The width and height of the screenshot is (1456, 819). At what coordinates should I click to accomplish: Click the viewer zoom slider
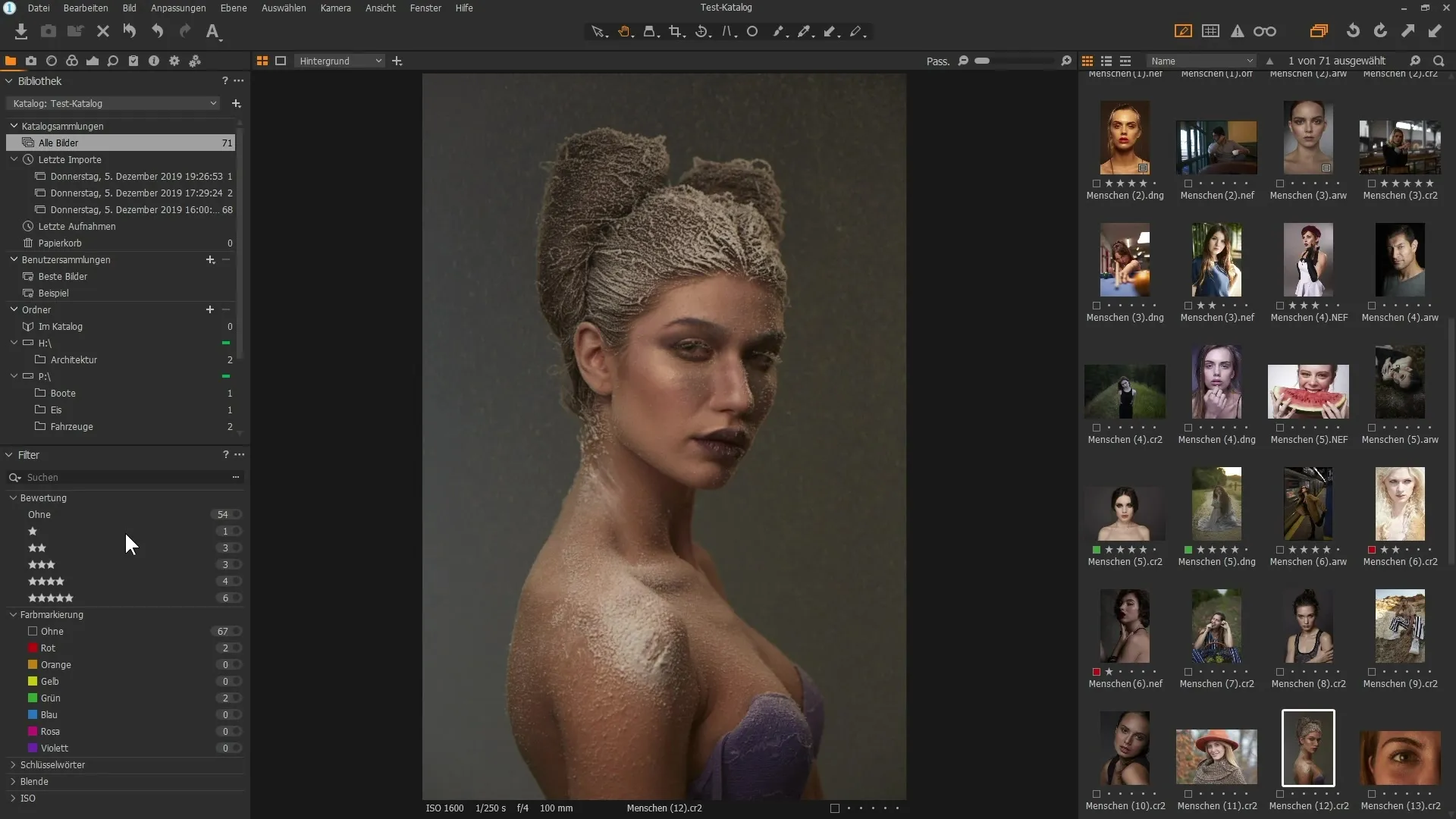[x=1014, y=61]
